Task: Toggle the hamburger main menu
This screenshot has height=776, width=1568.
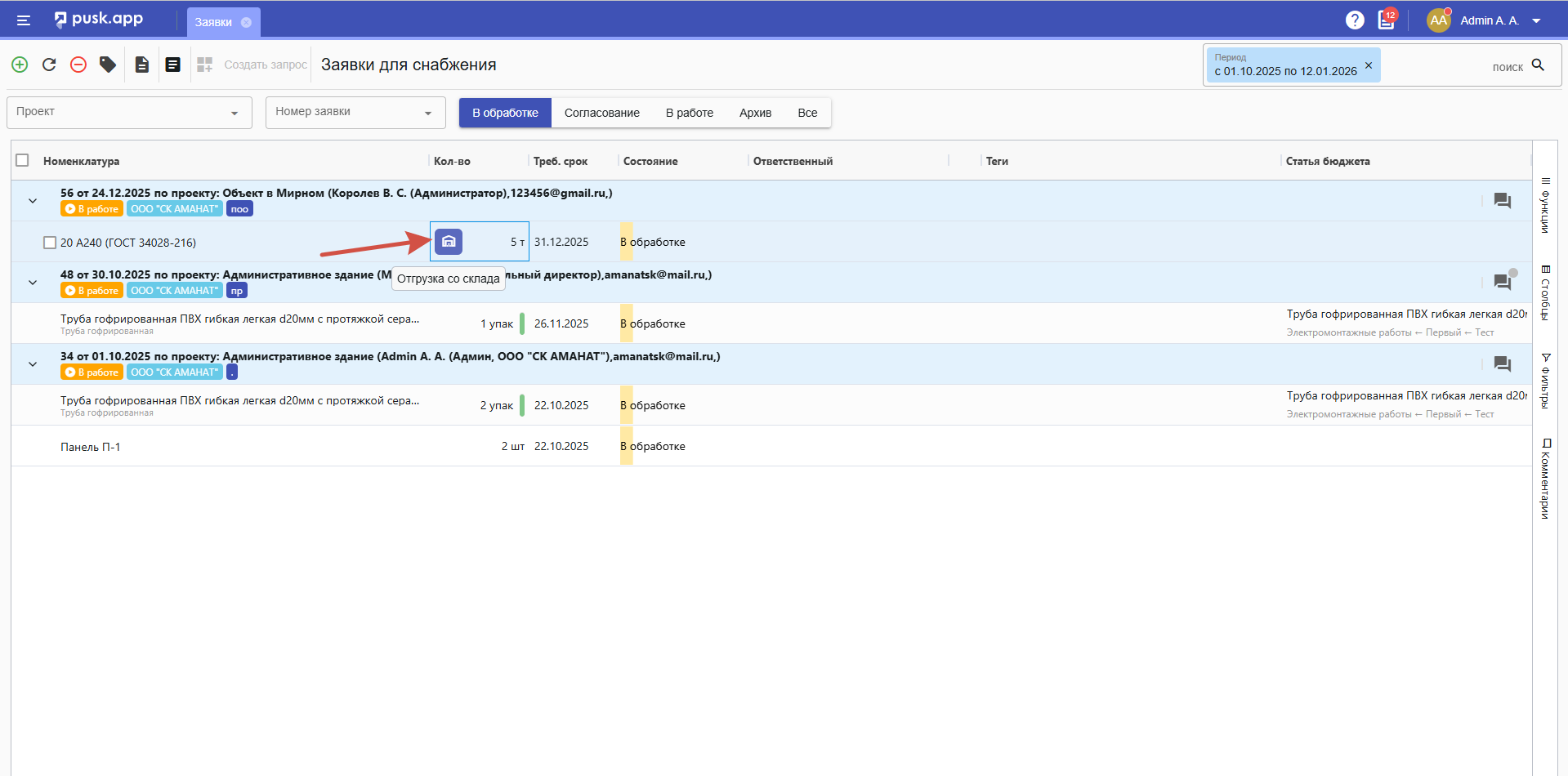Action: 24,20
